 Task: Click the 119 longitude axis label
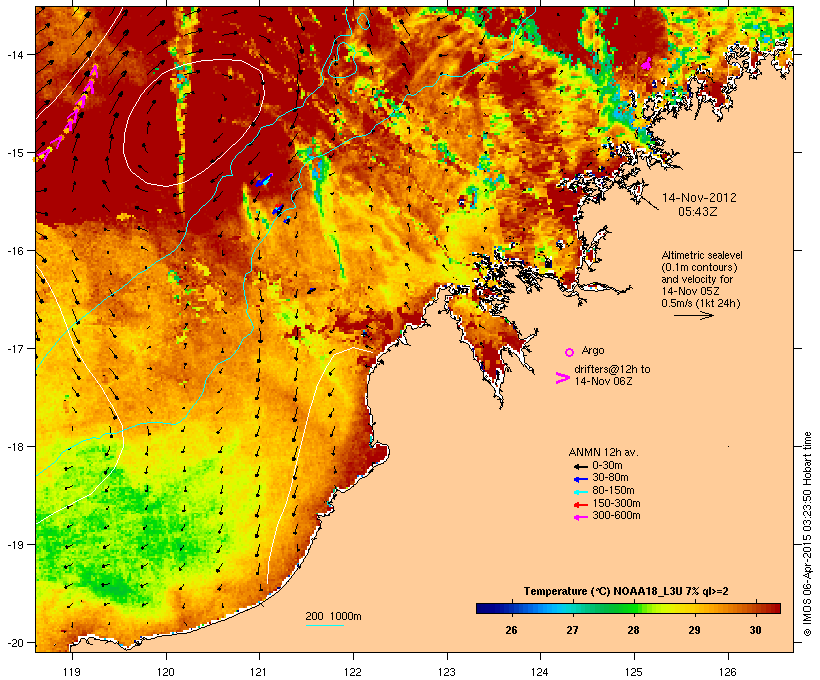pos(72,672)
